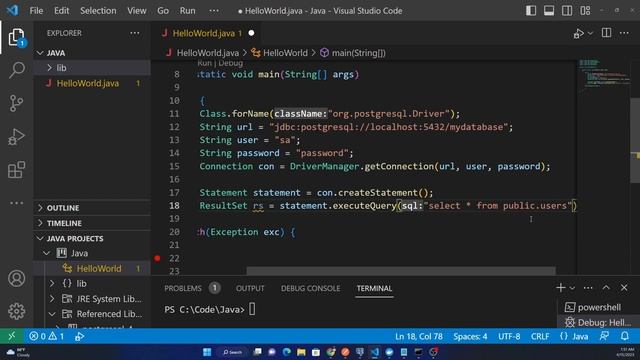This screenshot has width=640, height=360.
Task: Collapse the Java project node
Action: tap(92, 253)
